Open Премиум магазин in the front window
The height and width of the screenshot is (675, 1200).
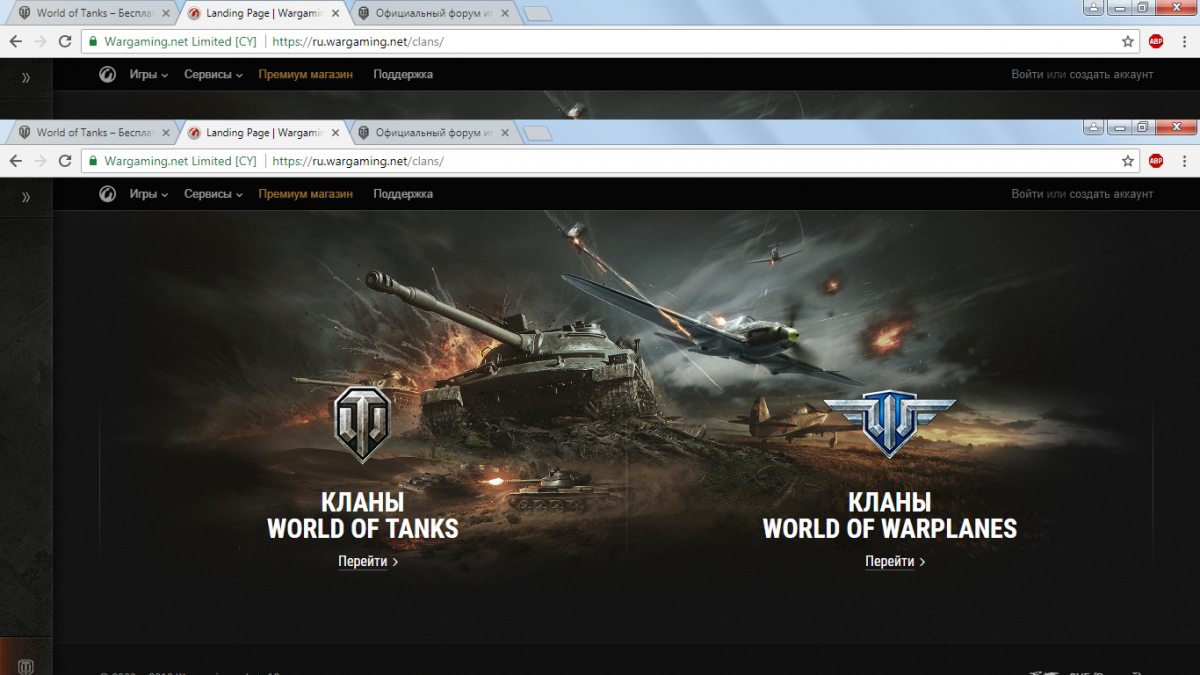305,194
